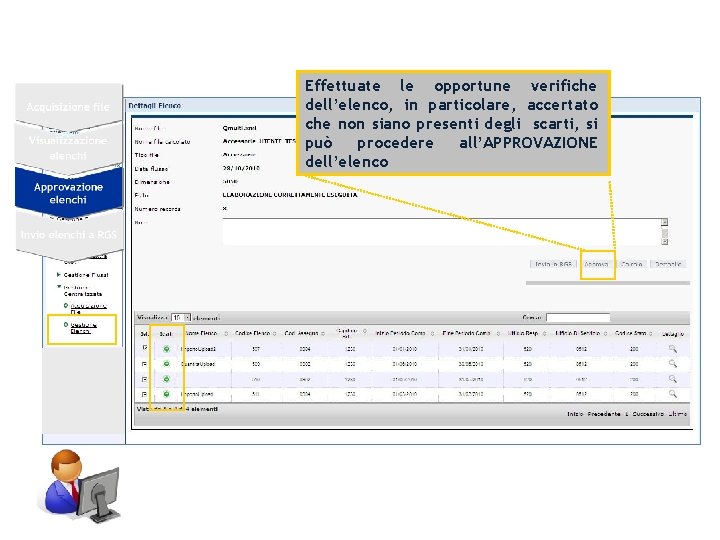
Task: Open detail magnifier for QuantitaUpload row
Action: click(x=672, y=364)
